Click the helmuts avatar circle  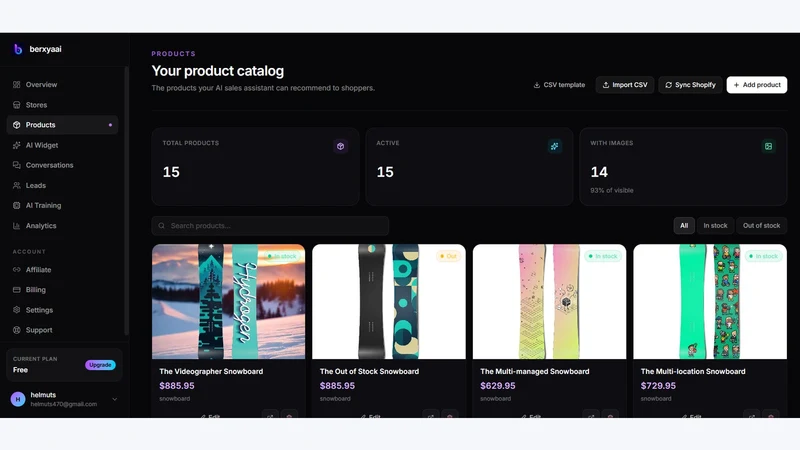18,399
